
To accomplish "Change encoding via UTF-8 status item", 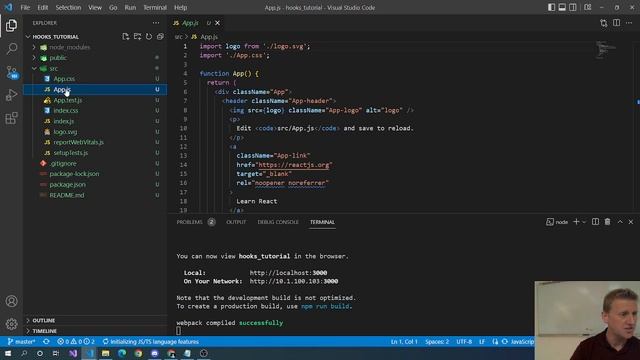I will tap(464, 342).
